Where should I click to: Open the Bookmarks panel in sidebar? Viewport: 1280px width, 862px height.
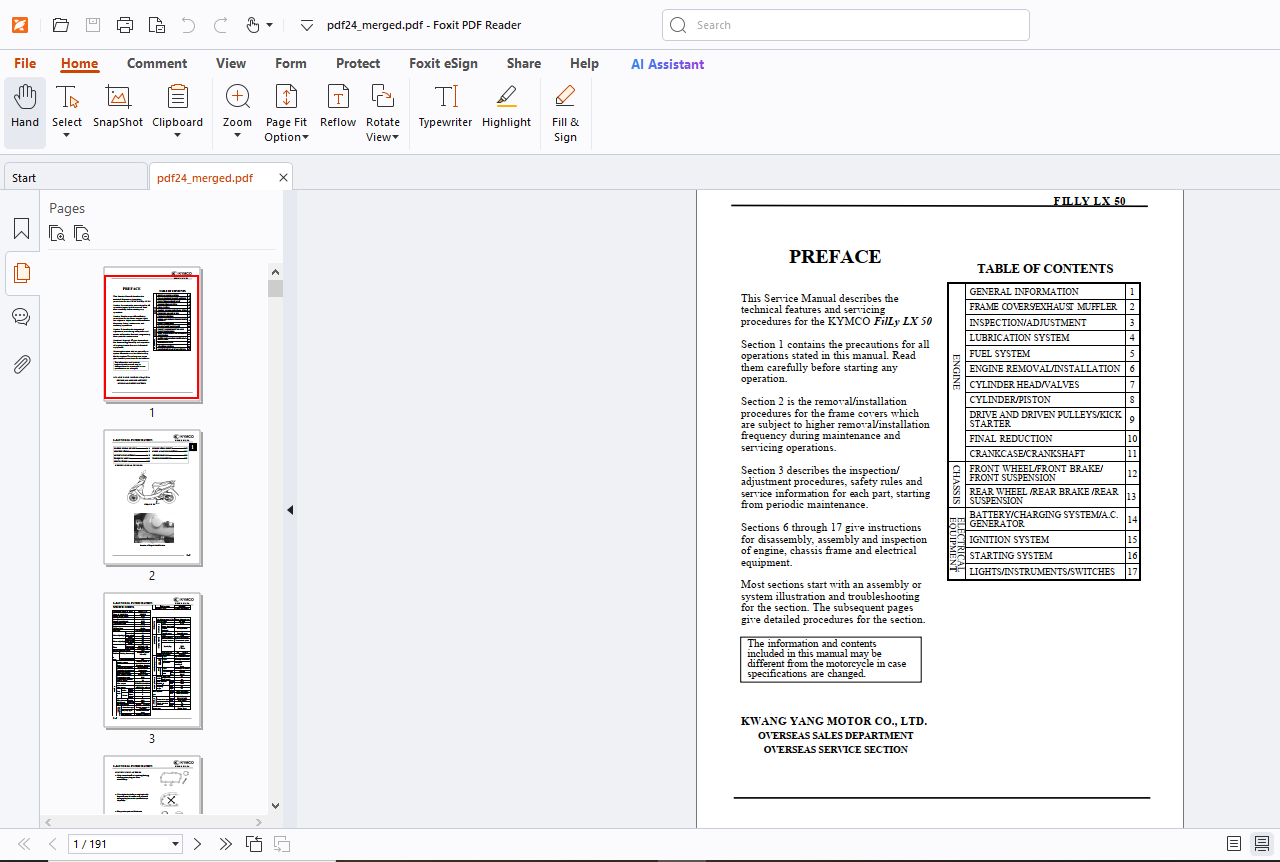21,229
